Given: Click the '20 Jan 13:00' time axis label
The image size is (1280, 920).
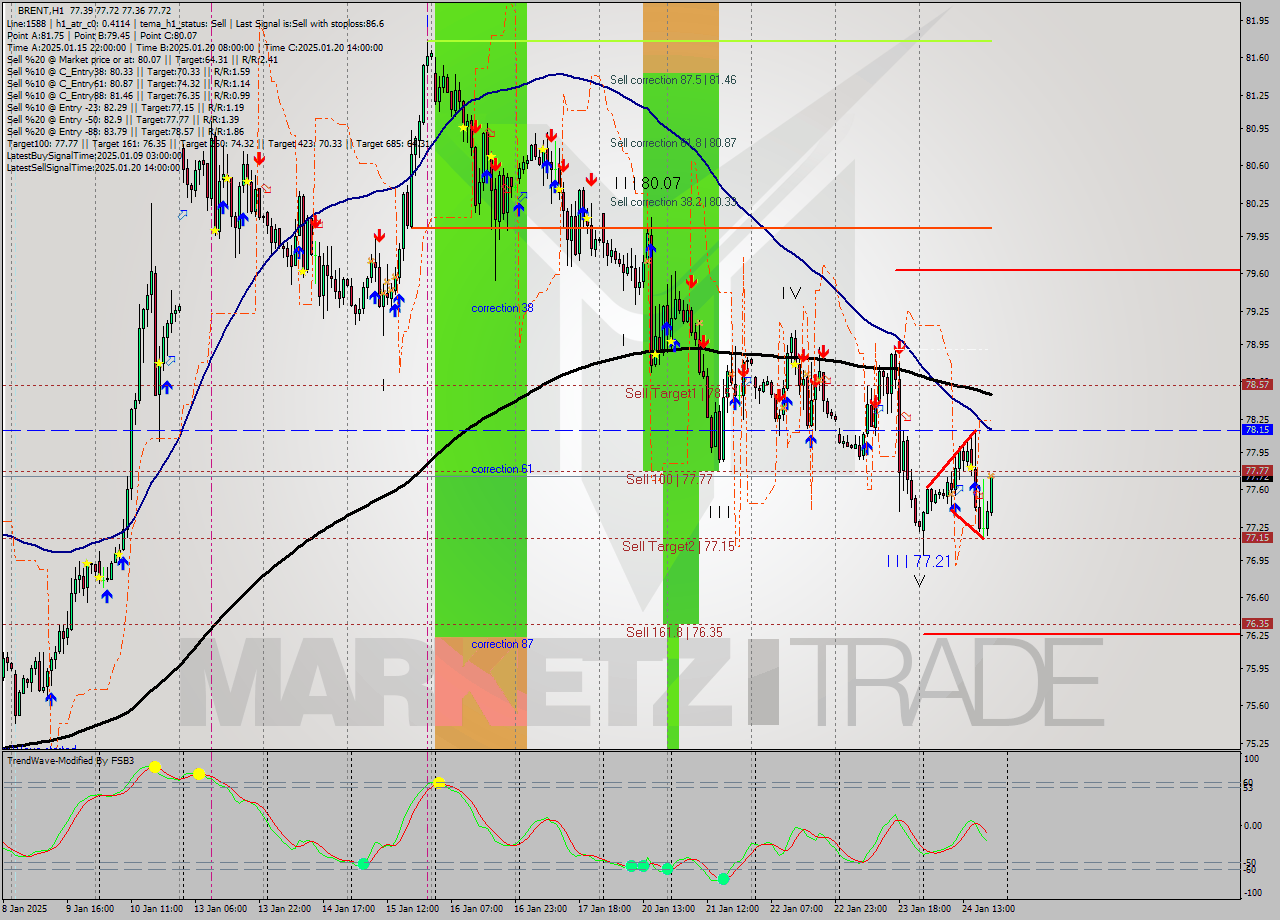Looking at the screenshot, I should [668, 909].
